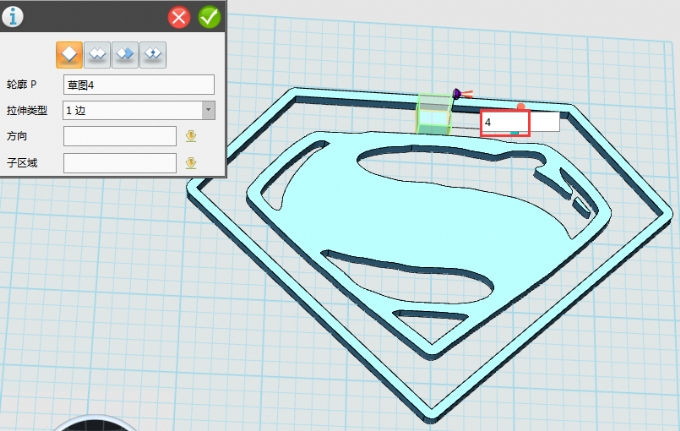
Task: Cancel the extrude with red X
Action: tap(179, 17)
